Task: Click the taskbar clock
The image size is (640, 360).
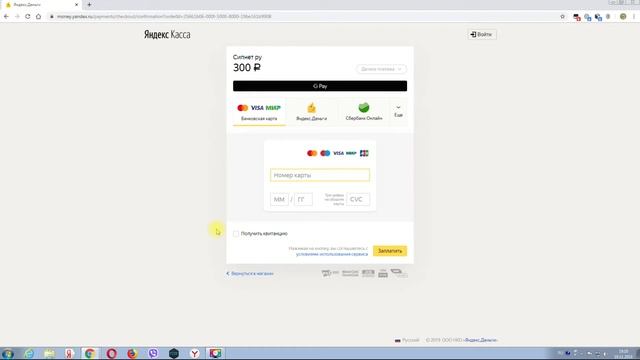Action: (624, 353)
